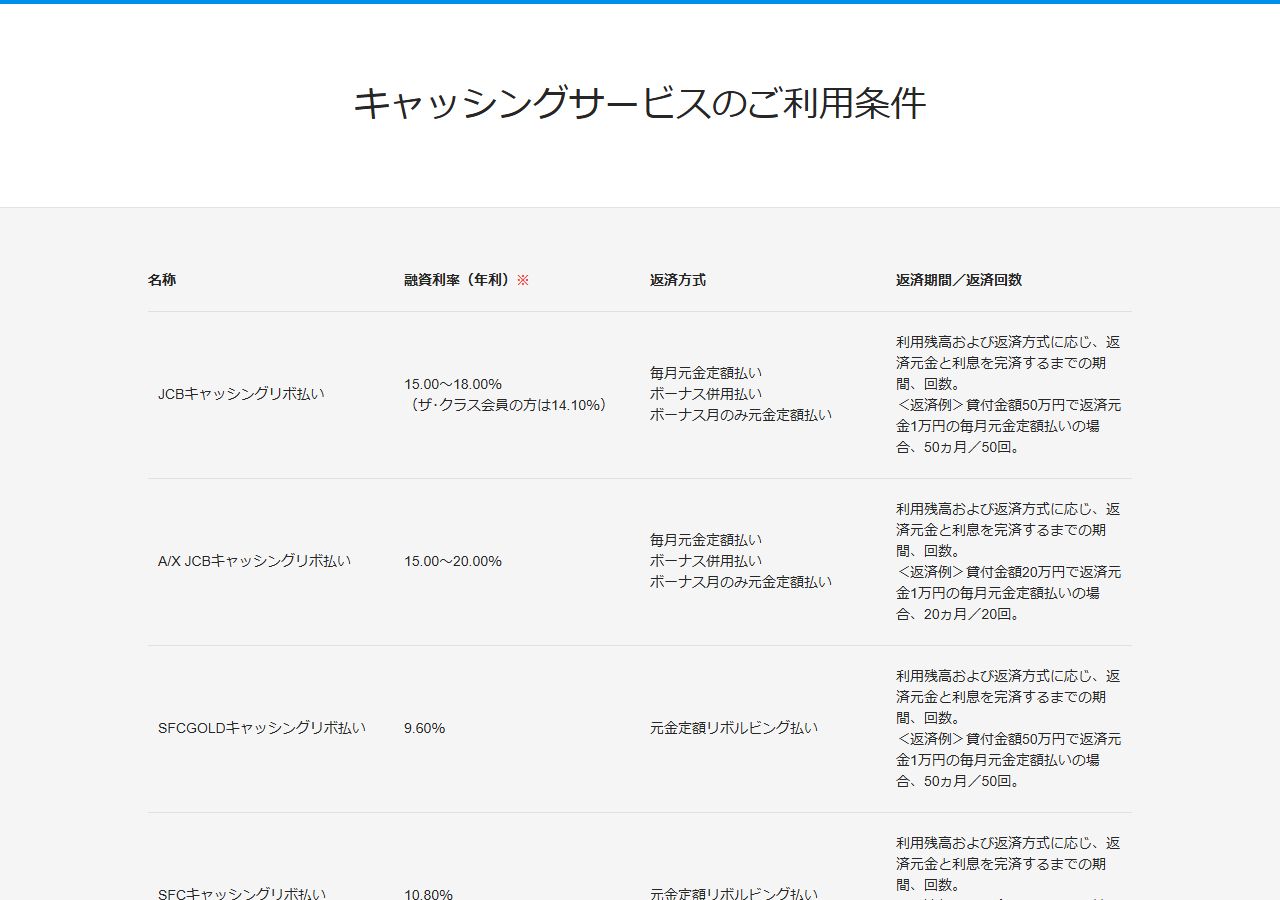Click "ボーナス月のみ元金定額払い" in the A/X JCB row
Image resolution: width=1280 pixels, height=900 pixels.
coord(741,582)
